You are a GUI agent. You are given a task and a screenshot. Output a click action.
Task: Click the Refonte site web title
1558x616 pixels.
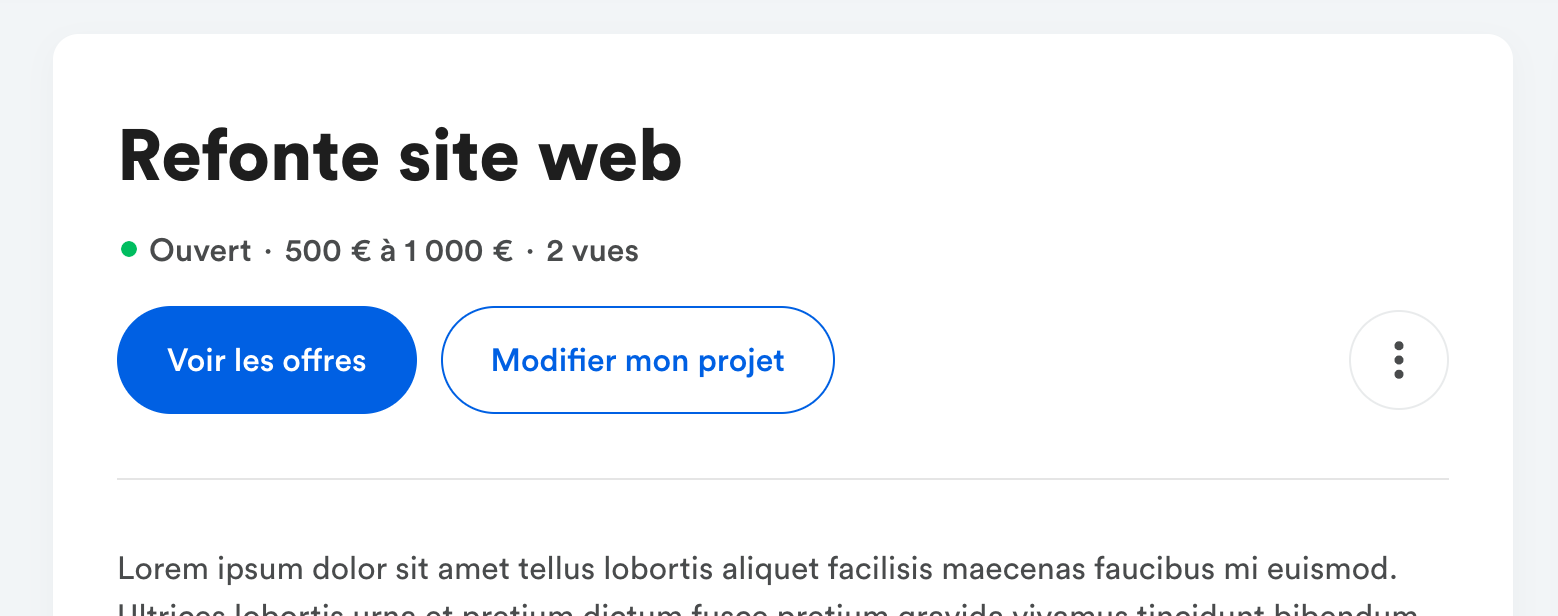[x=400, y=158]
